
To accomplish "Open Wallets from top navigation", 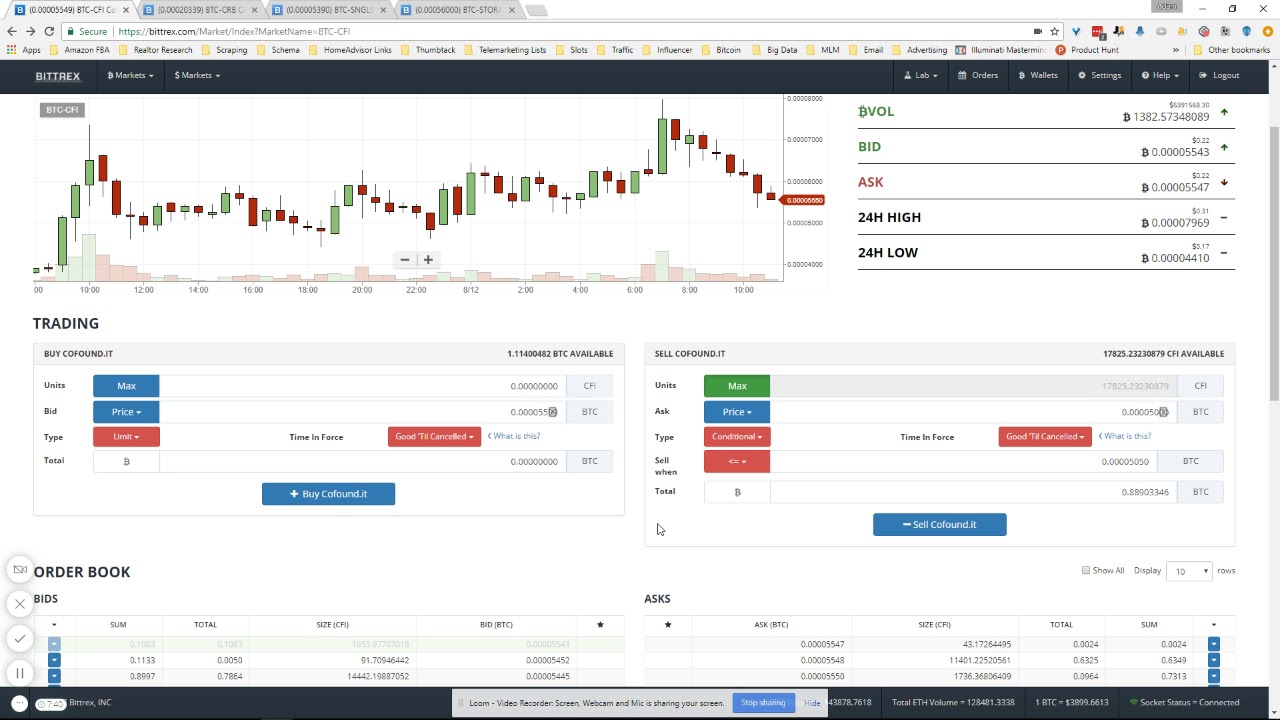I will [1038, 75].
